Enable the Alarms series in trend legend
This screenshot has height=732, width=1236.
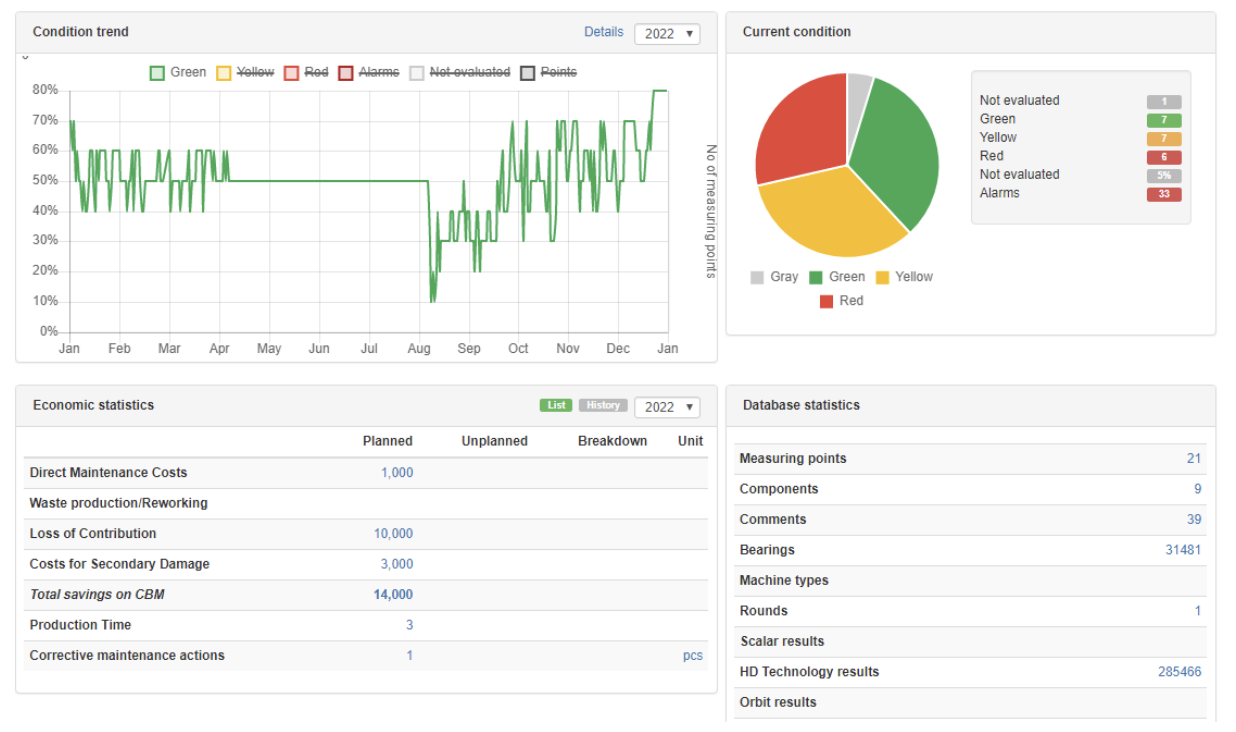click(x=368, y=72)
